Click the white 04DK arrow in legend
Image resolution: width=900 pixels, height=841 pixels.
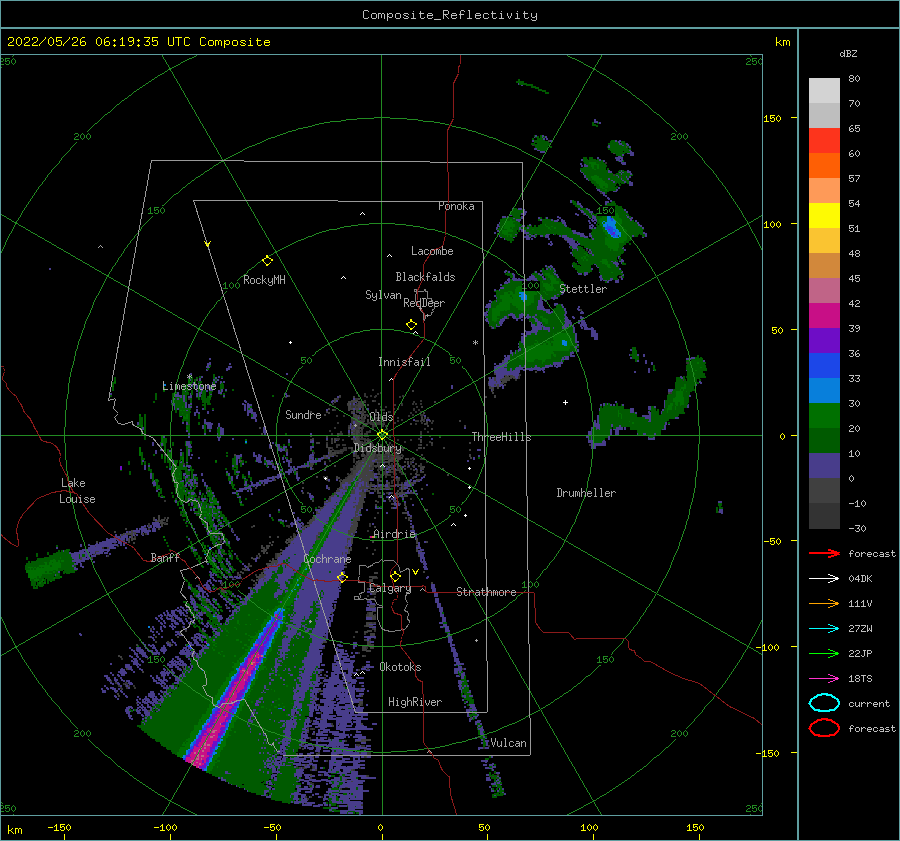(824, 579)
